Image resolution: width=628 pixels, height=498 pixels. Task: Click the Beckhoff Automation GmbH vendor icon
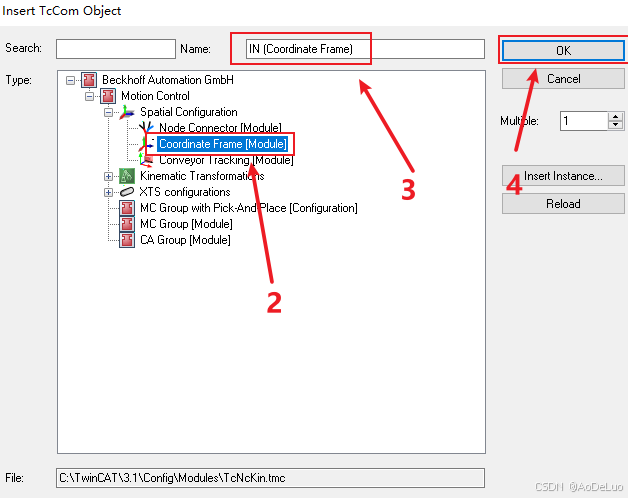pyautogui.click(x=89, y=80)
